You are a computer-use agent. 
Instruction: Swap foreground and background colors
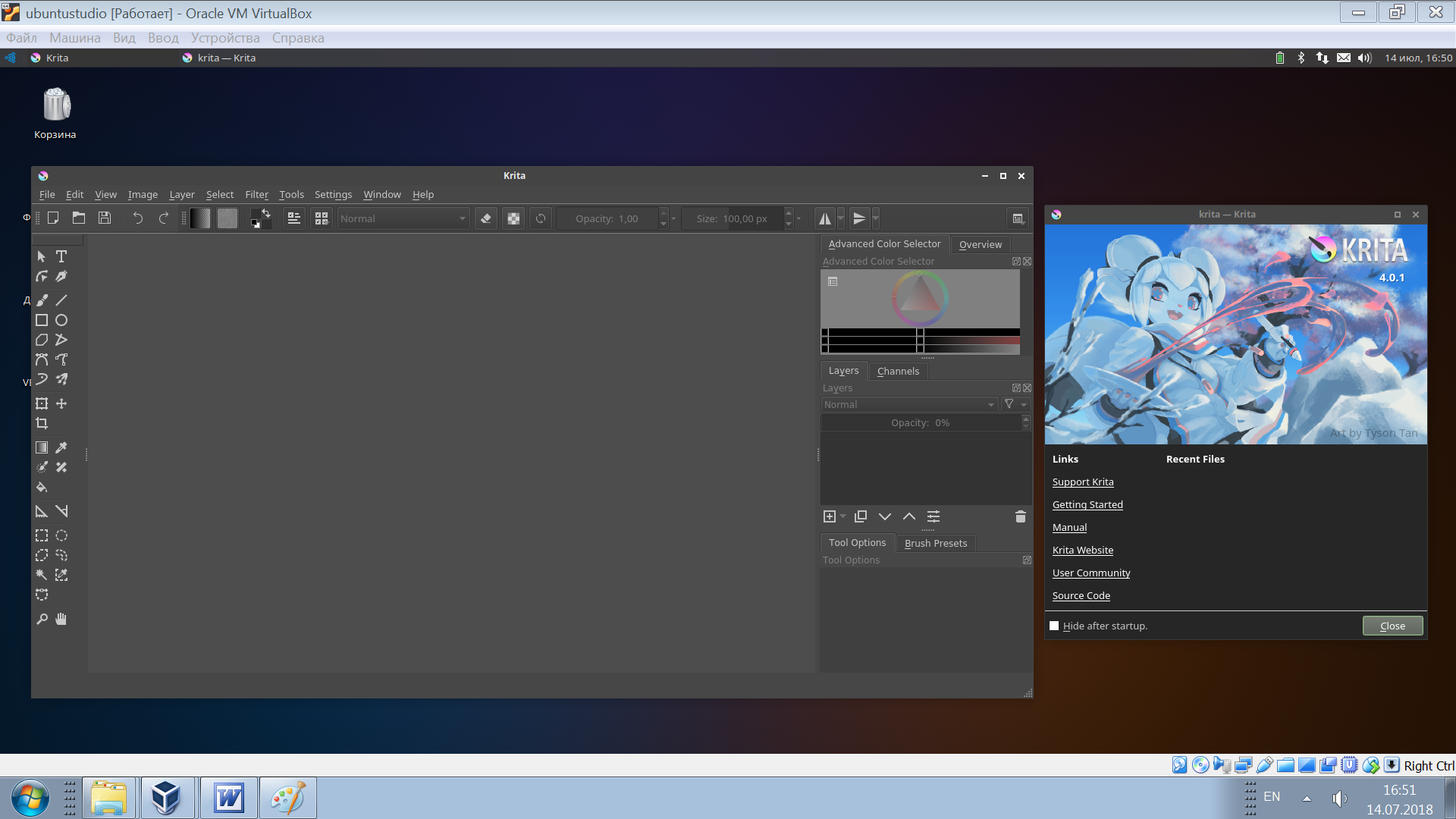[x=266, y=213]
